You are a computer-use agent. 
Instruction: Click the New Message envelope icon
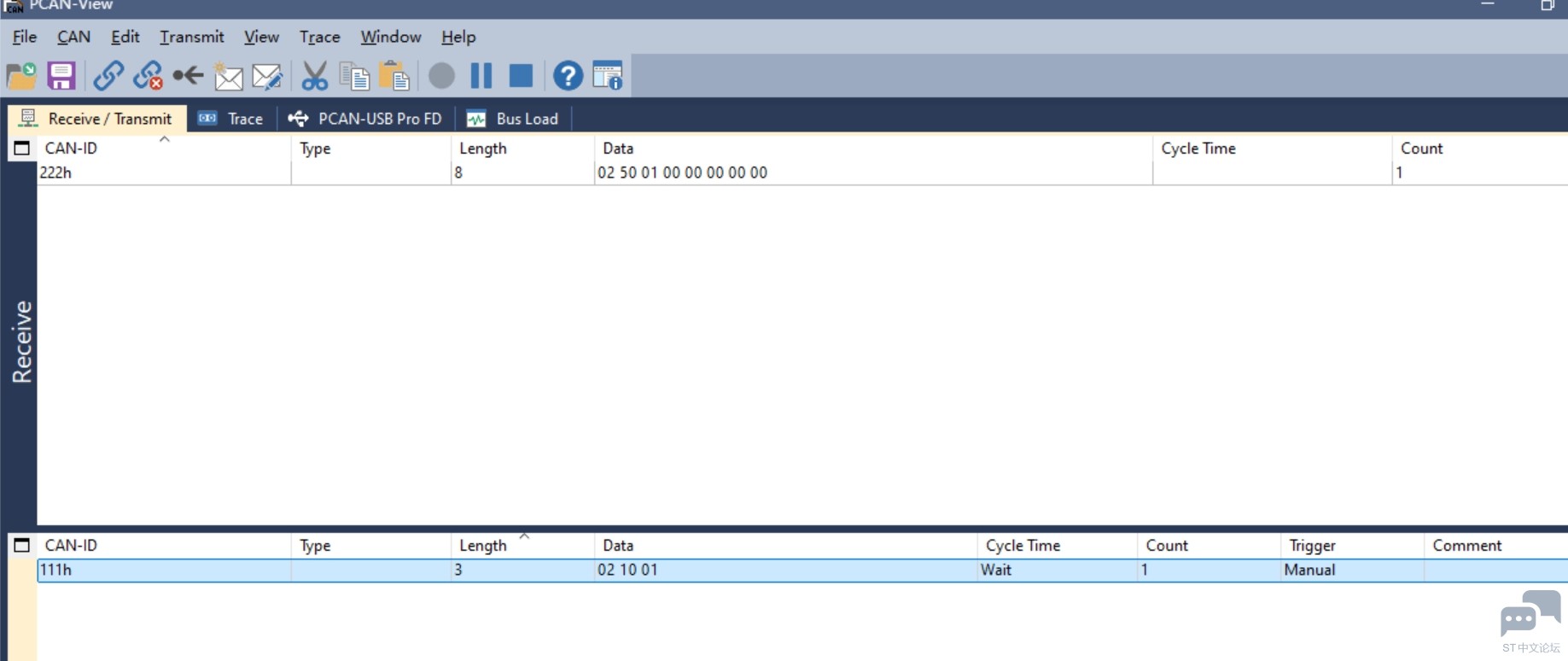click(228, 76)
